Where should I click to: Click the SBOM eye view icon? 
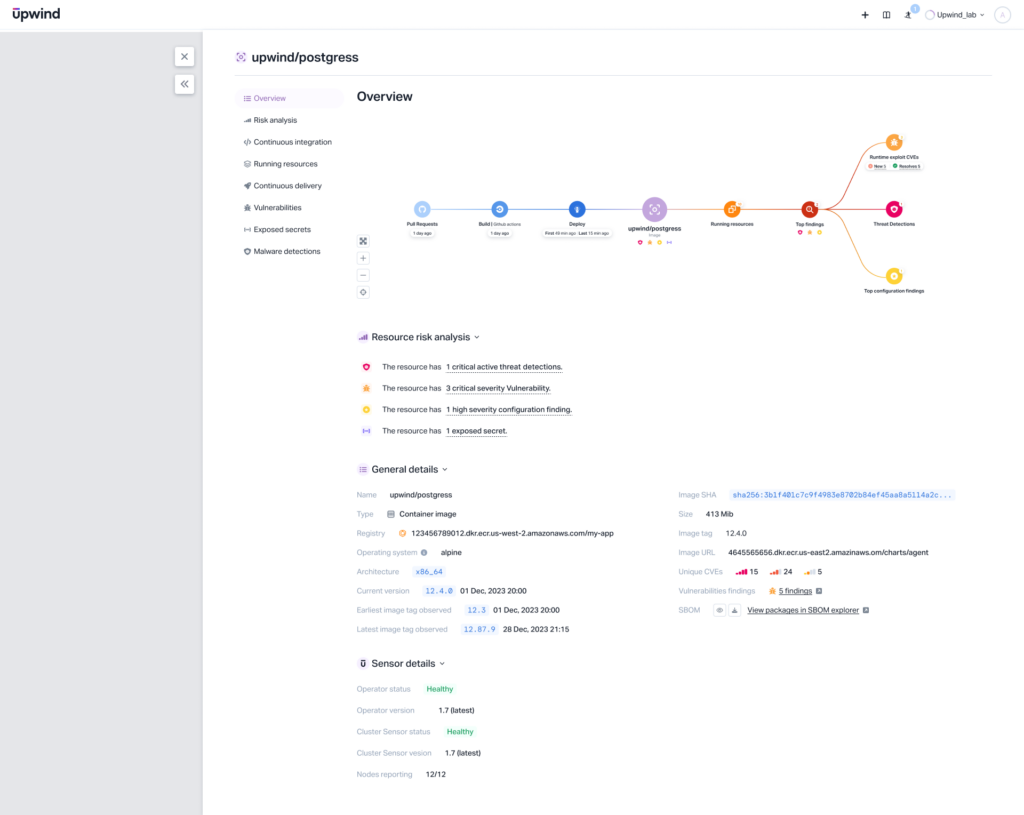(719, 611)
